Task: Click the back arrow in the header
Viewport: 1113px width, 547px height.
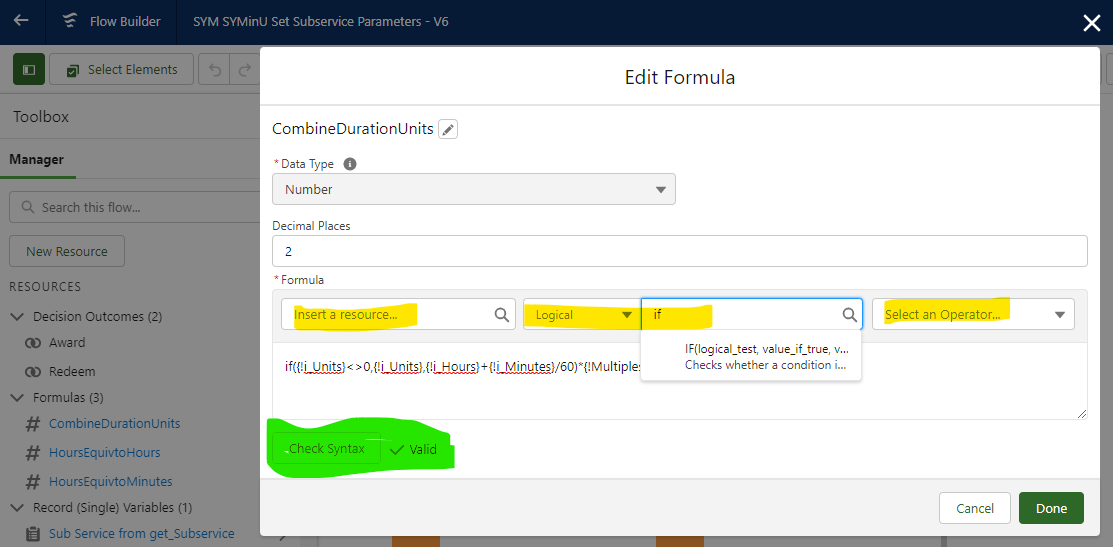Action: 21,21
